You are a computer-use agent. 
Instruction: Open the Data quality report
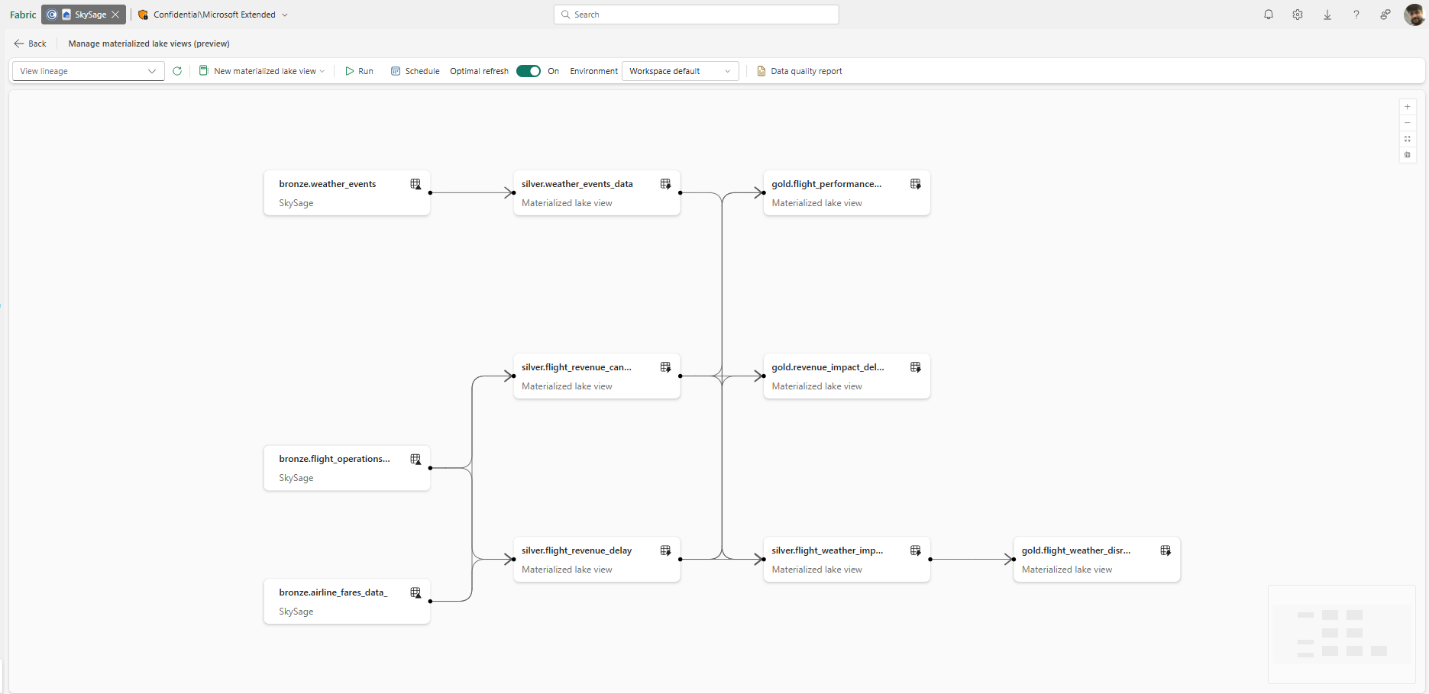point(799,71)
